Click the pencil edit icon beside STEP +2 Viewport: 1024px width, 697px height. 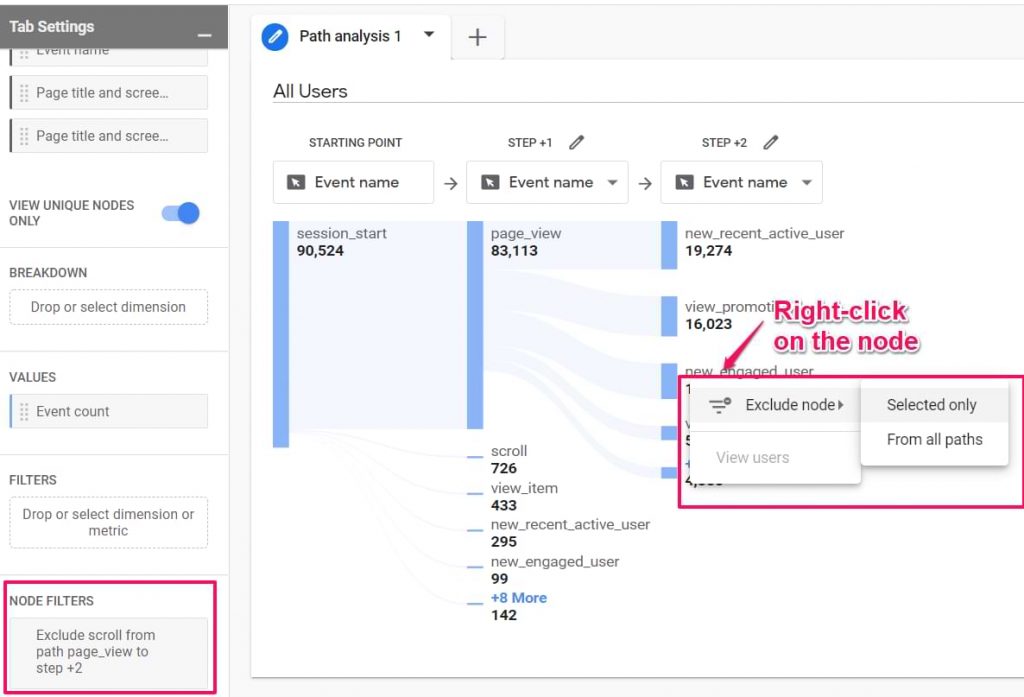click(770, 143)
